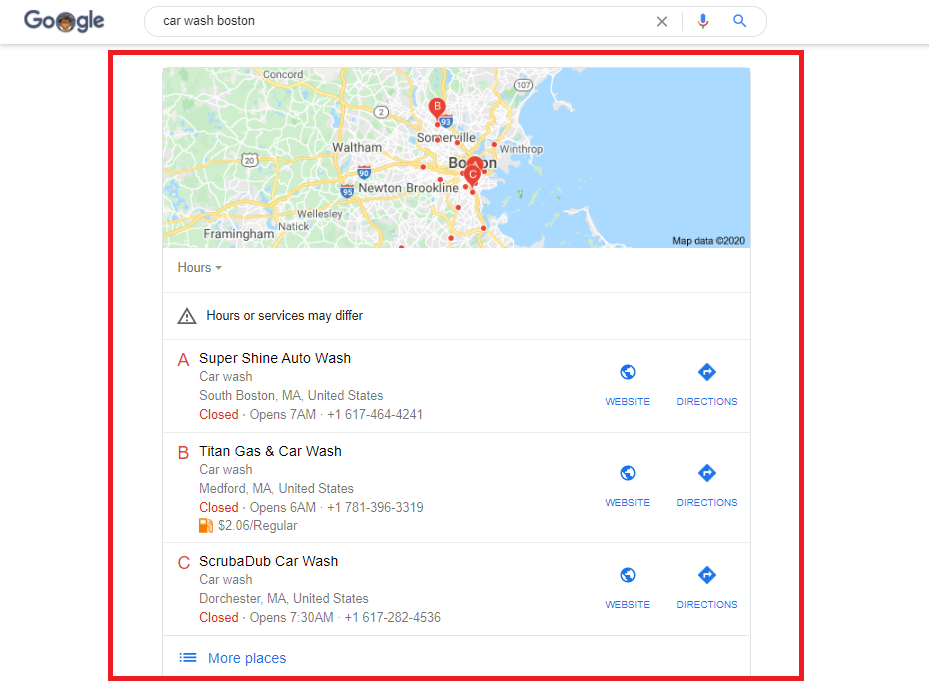Get directions to Titan Gas & Car Wash
This screenshot has width=929, height=686.
pyautogui.click(x=707, y=486)
